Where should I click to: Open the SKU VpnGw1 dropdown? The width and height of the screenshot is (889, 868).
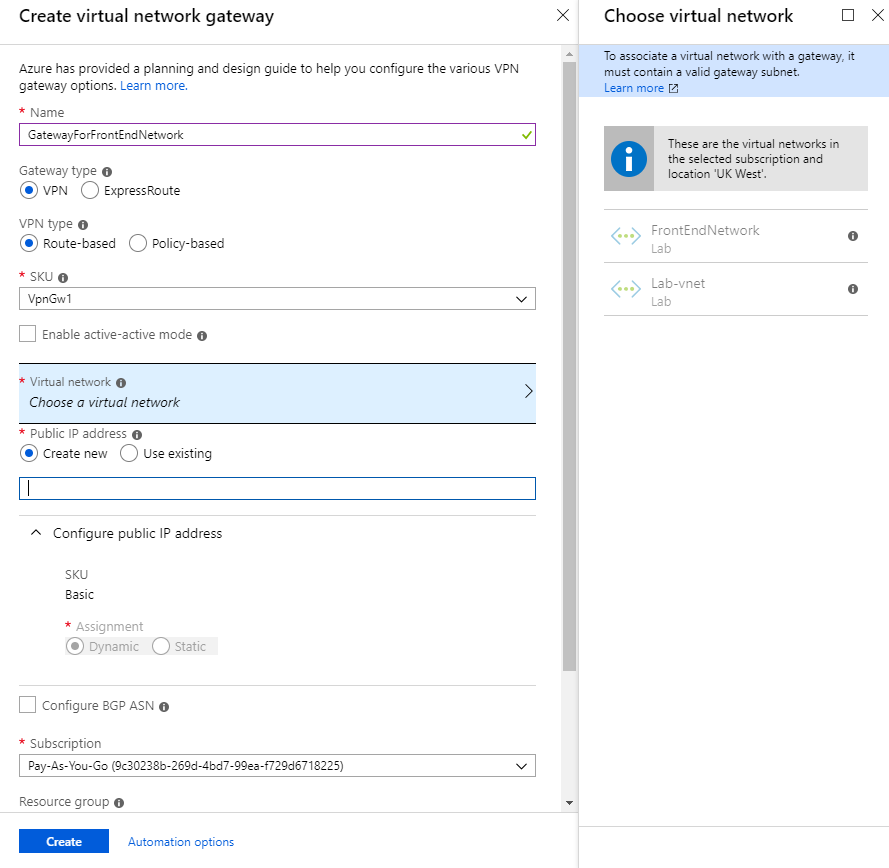277,299
